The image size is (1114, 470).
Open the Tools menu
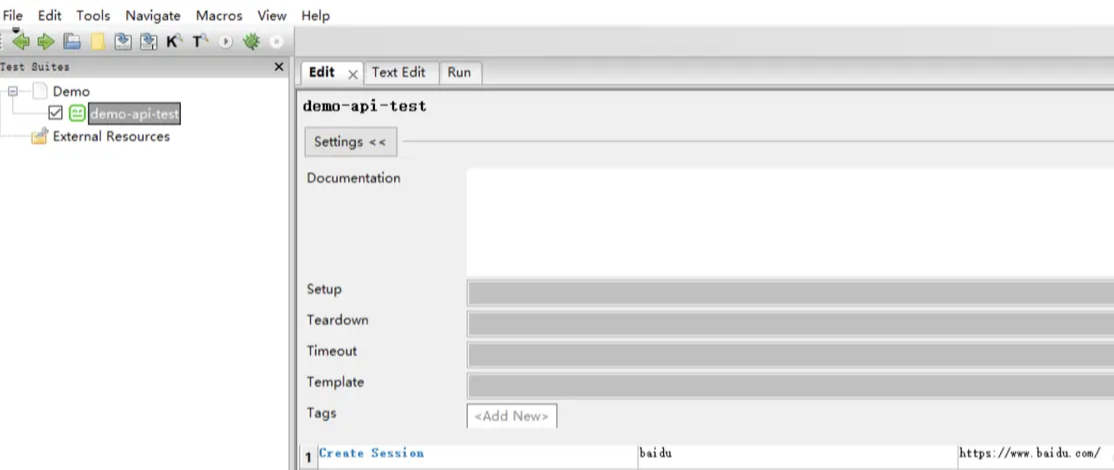click(93, 15)
